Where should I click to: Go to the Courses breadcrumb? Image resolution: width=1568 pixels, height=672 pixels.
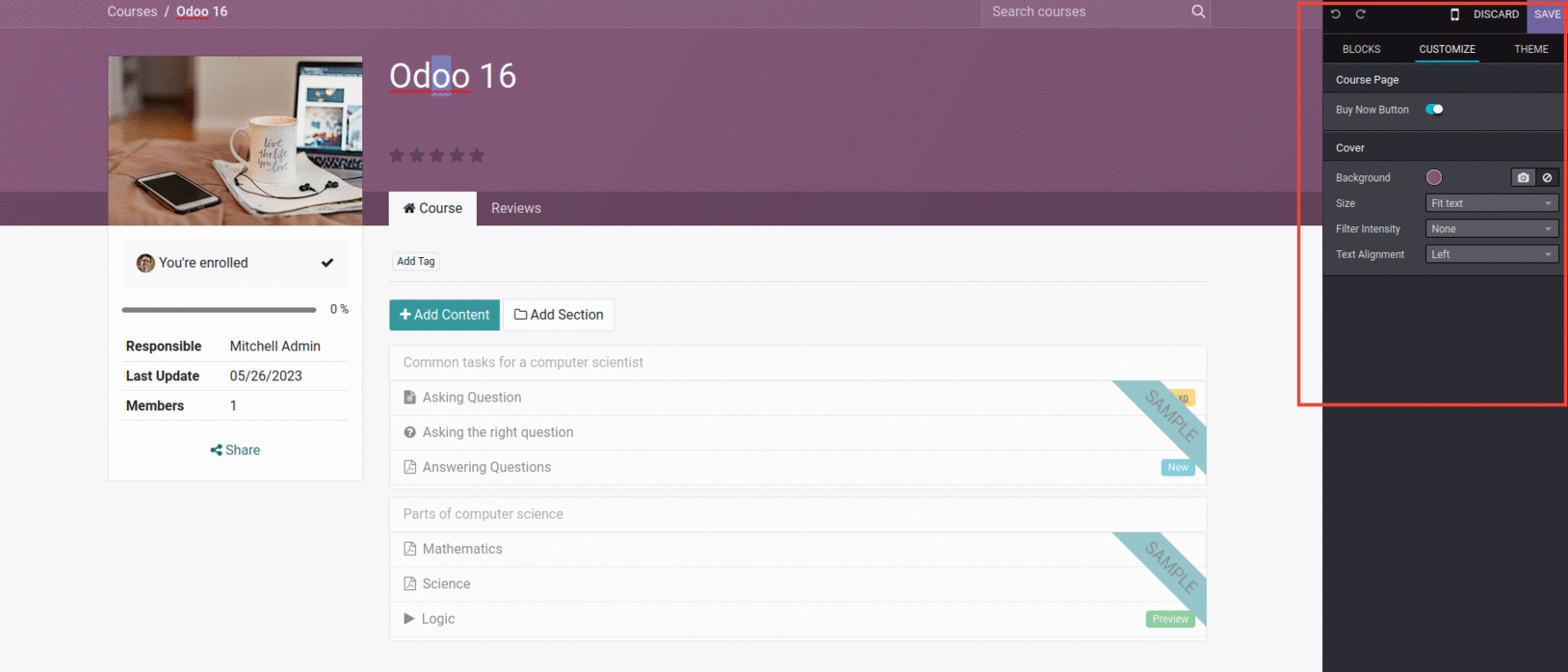[x=132, y=12]
